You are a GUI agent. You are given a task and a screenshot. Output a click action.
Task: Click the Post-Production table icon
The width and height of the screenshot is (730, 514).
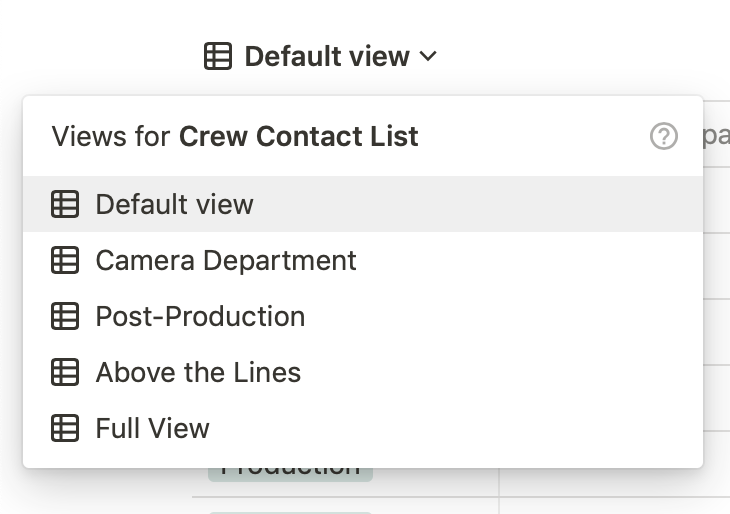65,316
